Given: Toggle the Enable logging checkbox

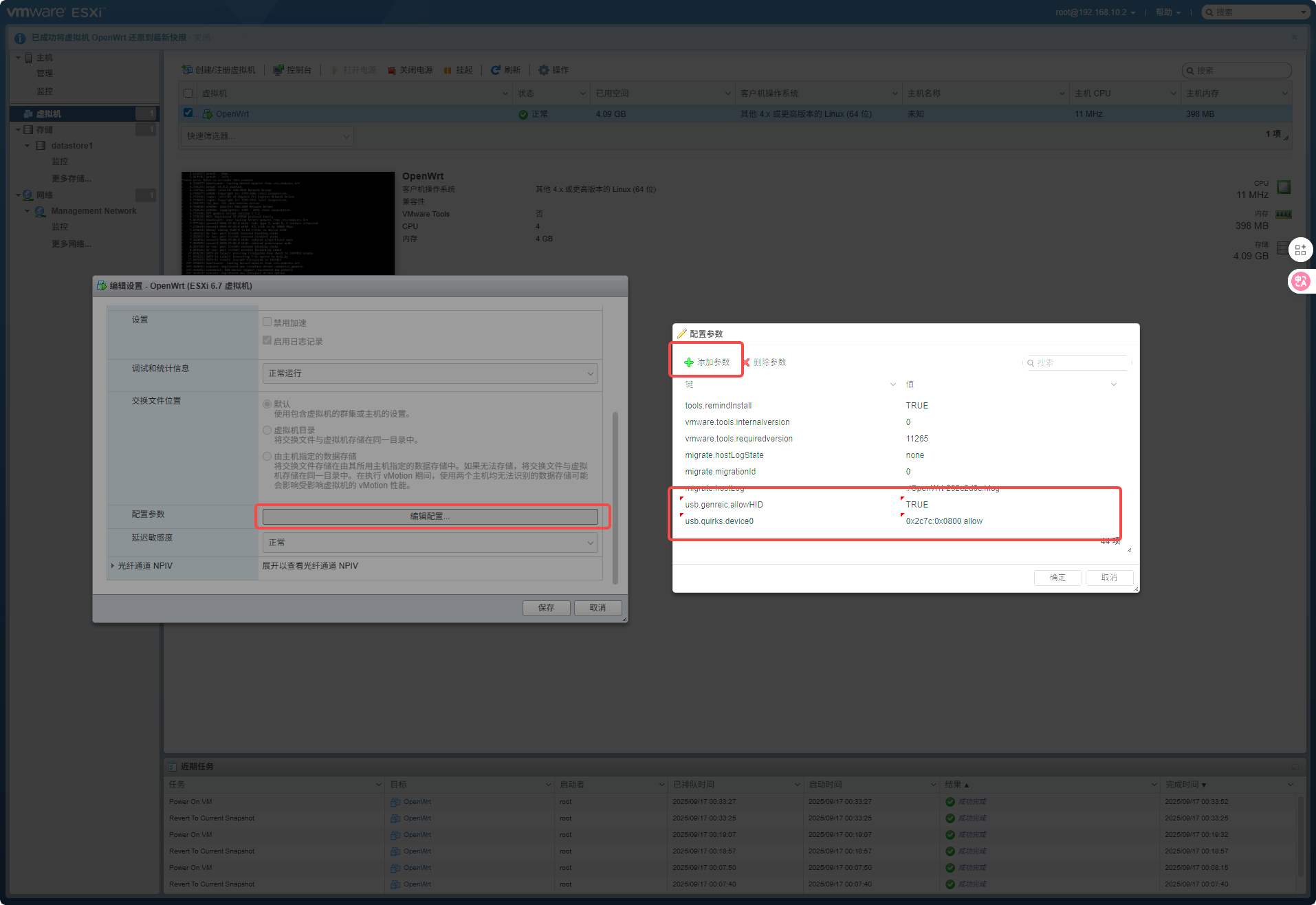Looking at the screenshot, I should click(x=267, y=340).
